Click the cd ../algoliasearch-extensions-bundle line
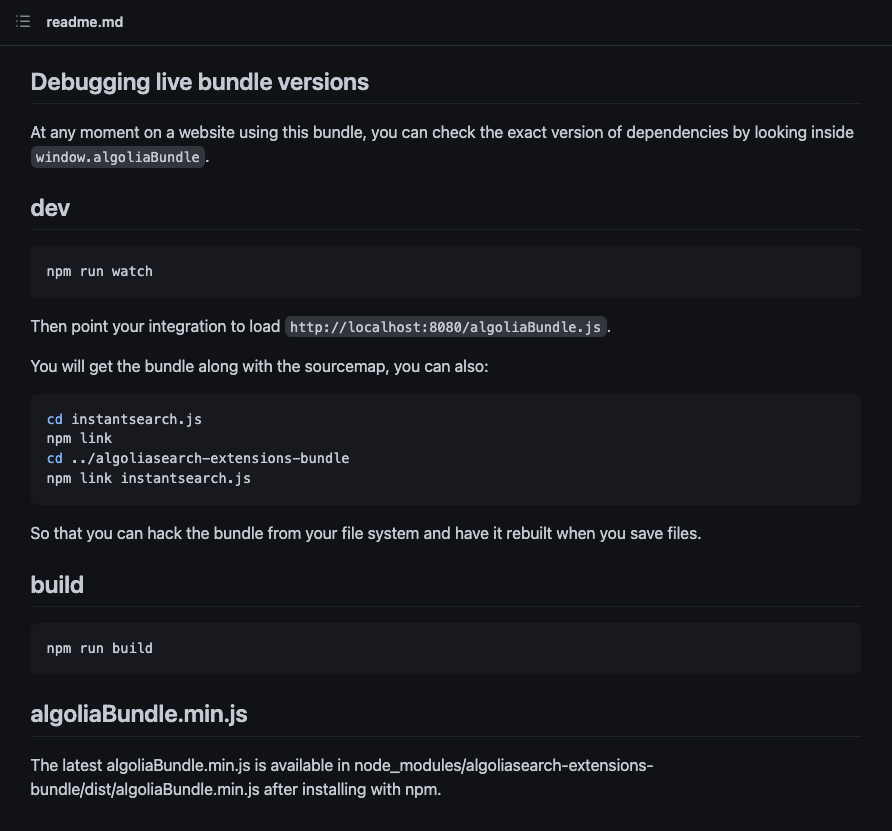892x831 pixels. click(x=198, y=458)
